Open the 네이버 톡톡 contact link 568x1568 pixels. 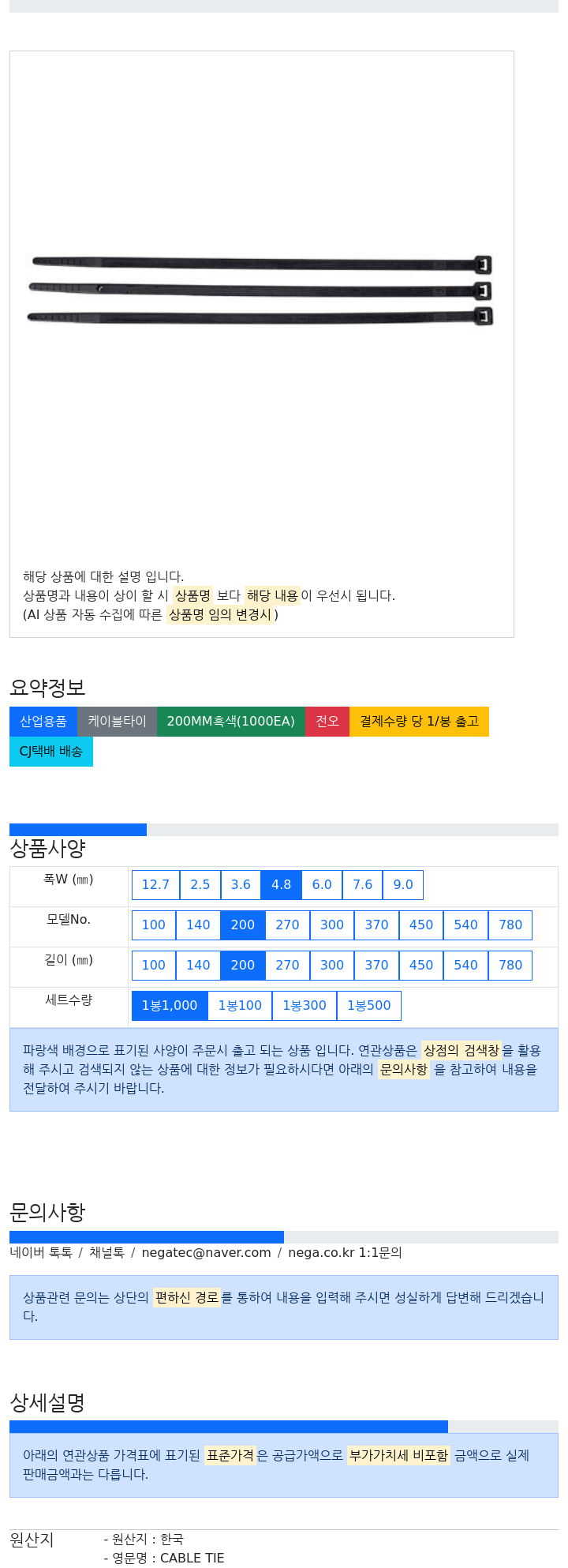click(x=41, y=1252)
